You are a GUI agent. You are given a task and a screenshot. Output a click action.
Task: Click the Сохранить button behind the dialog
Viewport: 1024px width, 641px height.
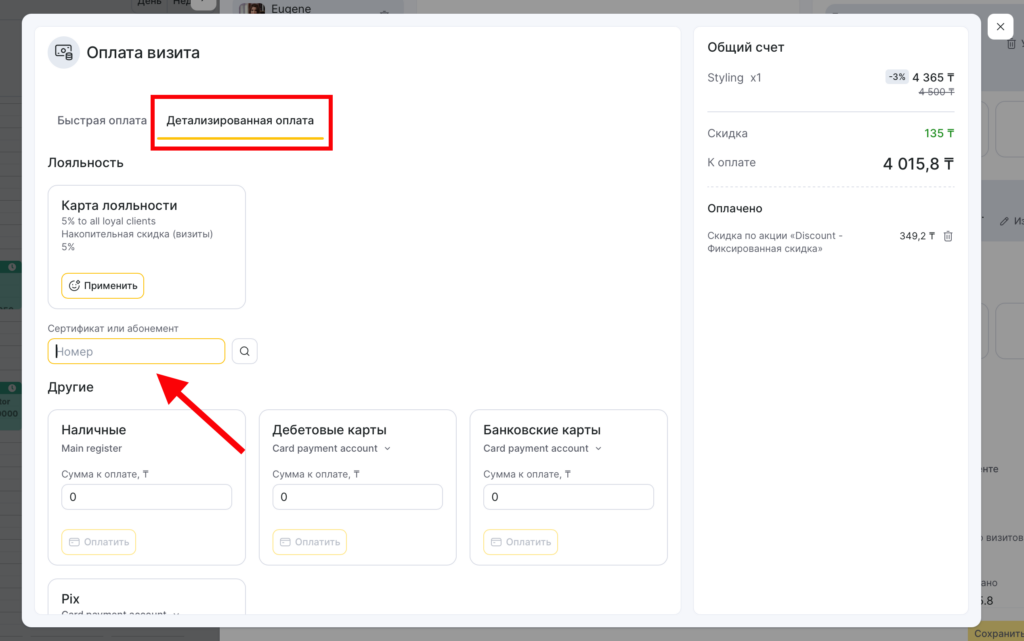click(x=995, y=633)
